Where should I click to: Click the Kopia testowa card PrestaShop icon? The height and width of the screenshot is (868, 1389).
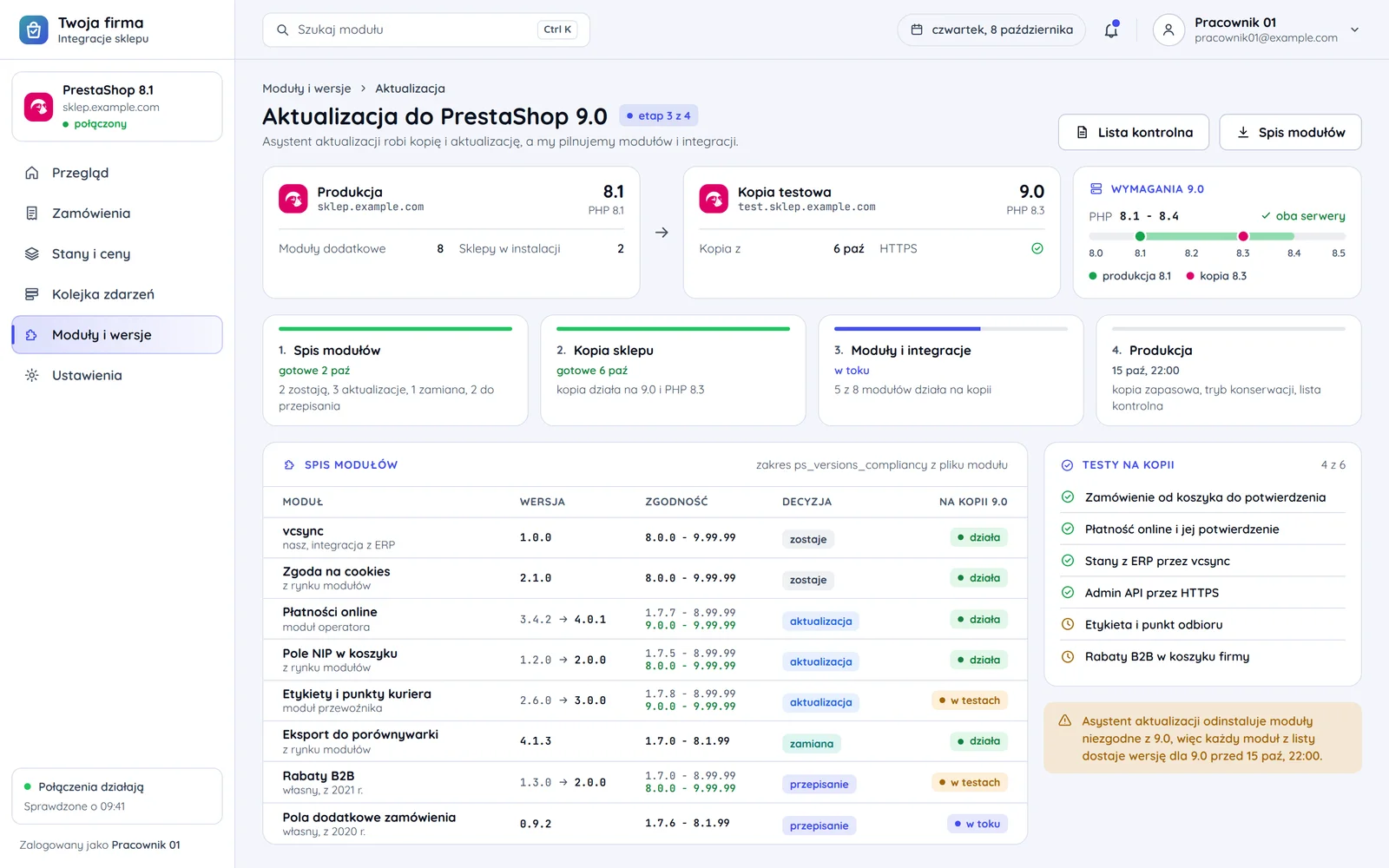pos(714,199)
